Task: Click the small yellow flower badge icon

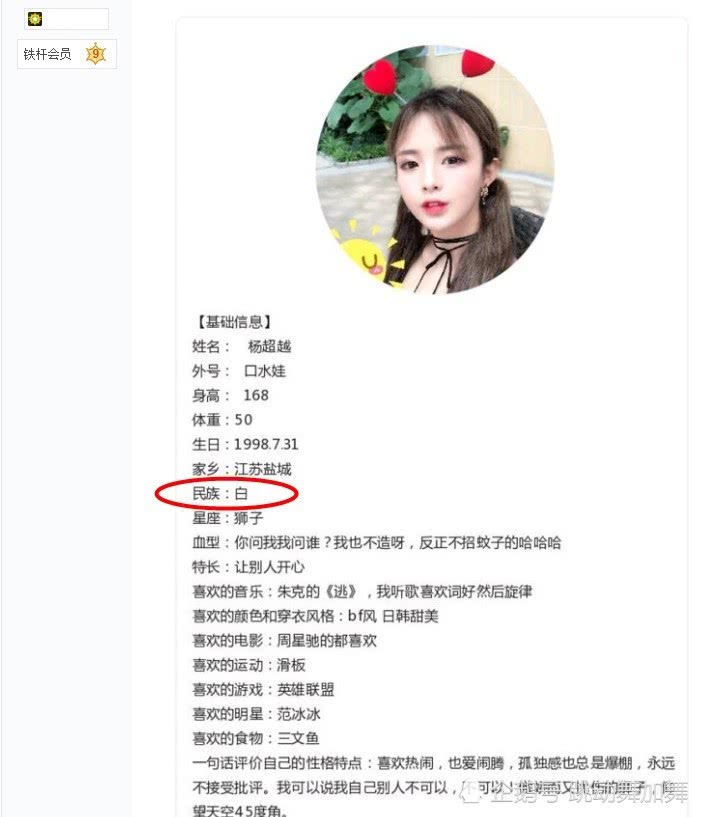Action: tap(34, 19)
